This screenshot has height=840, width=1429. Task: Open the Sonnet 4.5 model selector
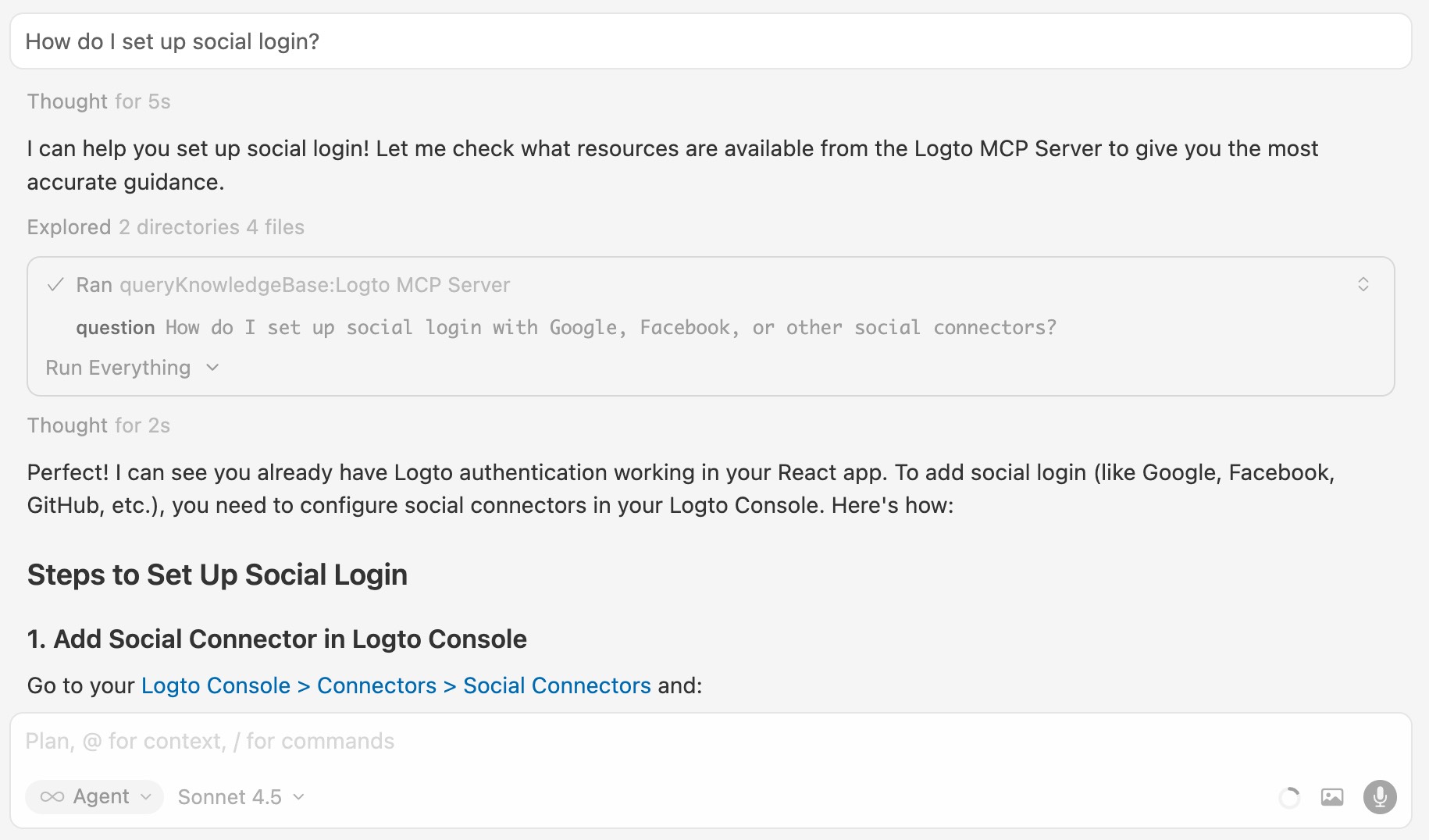[x=231, y=796]
